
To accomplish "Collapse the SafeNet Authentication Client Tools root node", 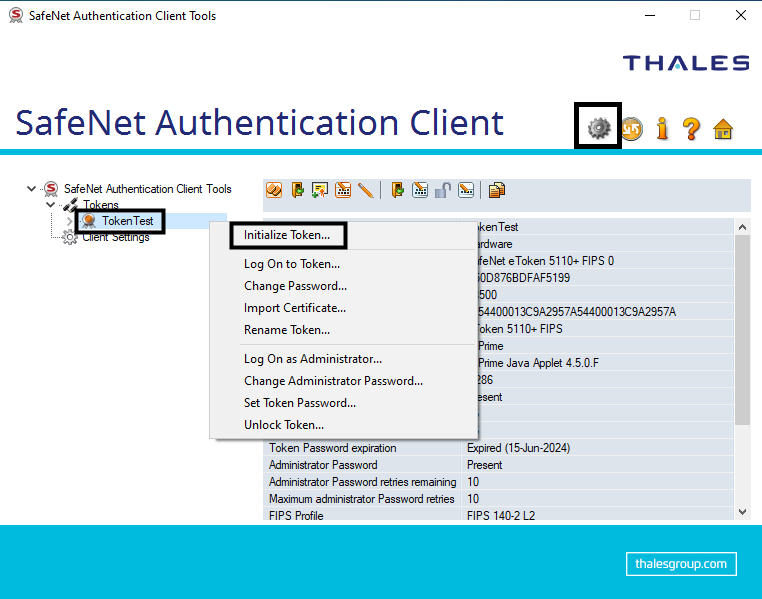I will pos(33,188).
